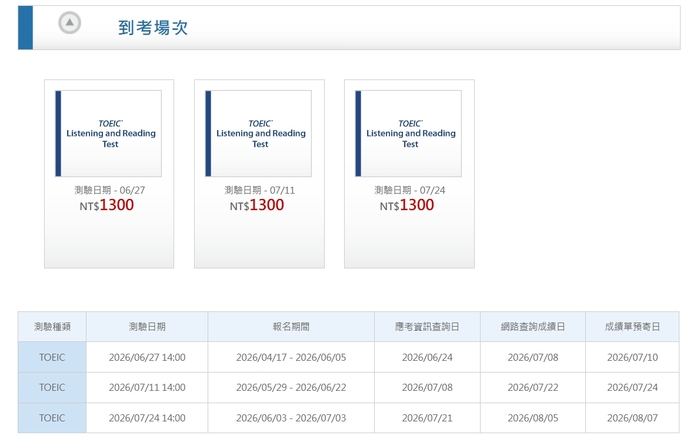This screenshot has width=700, height=442.
Task: Click the 網路查詢成績日 column header
Action: coord(533,327)
